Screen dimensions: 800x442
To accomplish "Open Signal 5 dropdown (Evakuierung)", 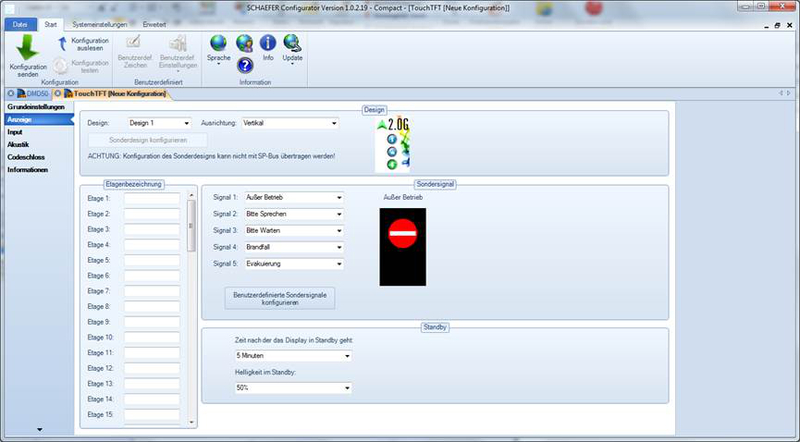I will point(294,264).
